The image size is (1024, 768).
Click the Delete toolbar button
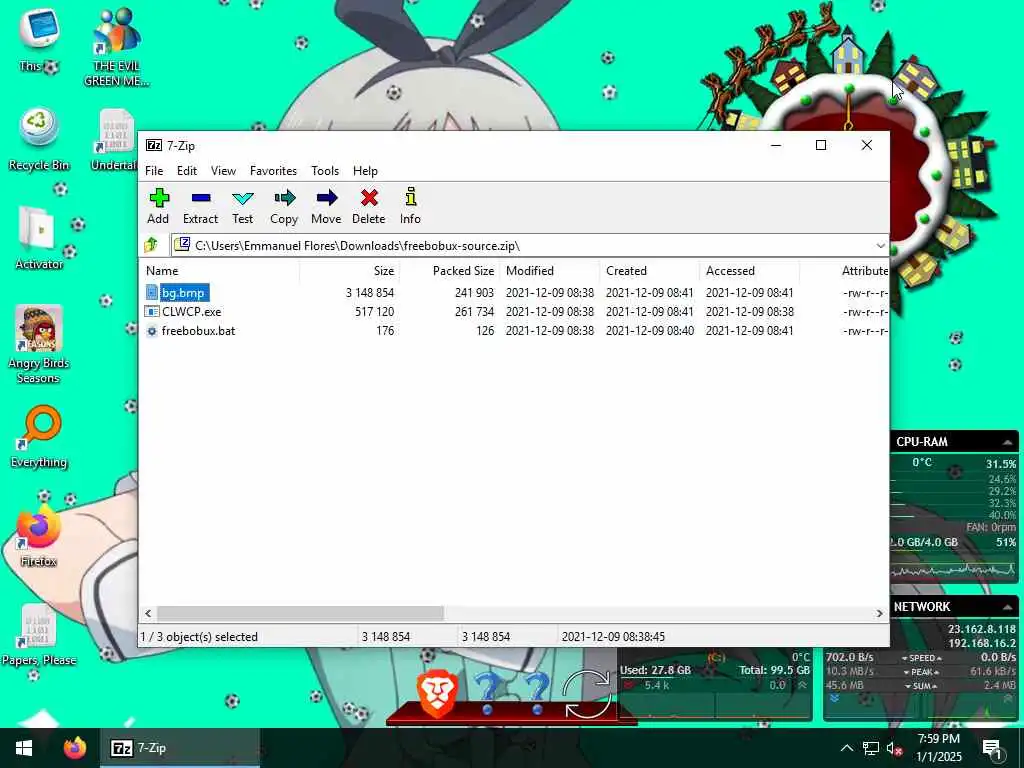coord(369,206)
